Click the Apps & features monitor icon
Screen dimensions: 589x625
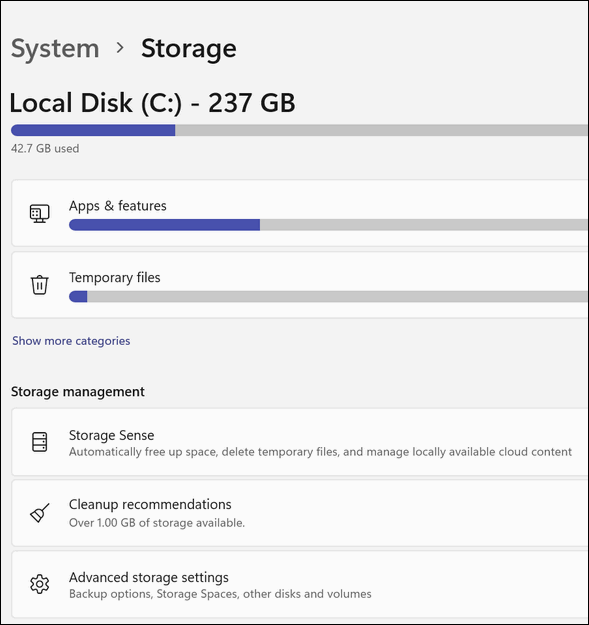click(x=39, y=214)
